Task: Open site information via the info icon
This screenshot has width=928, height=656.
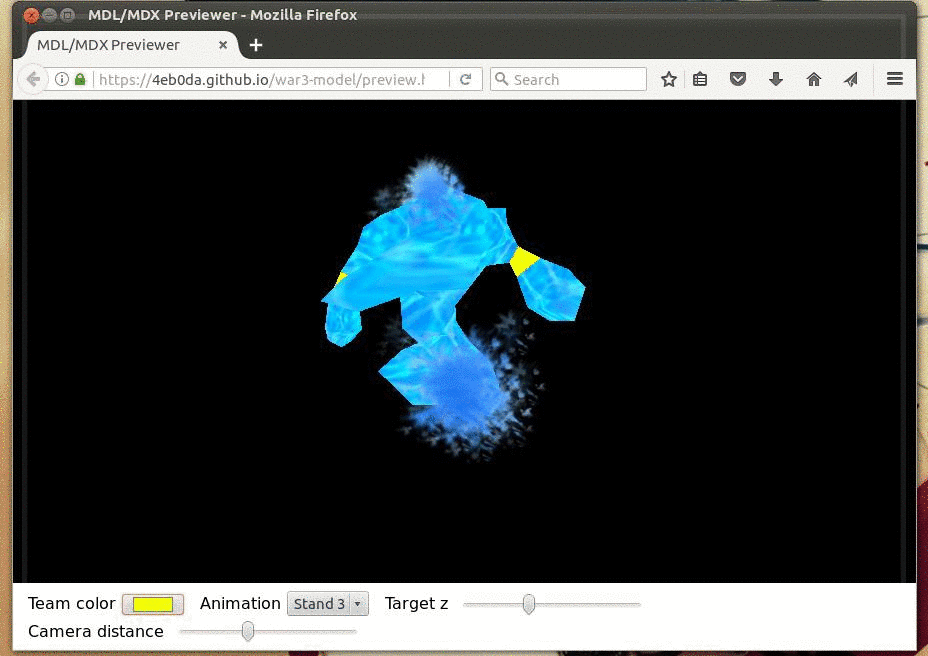Action: click(62, 79)
